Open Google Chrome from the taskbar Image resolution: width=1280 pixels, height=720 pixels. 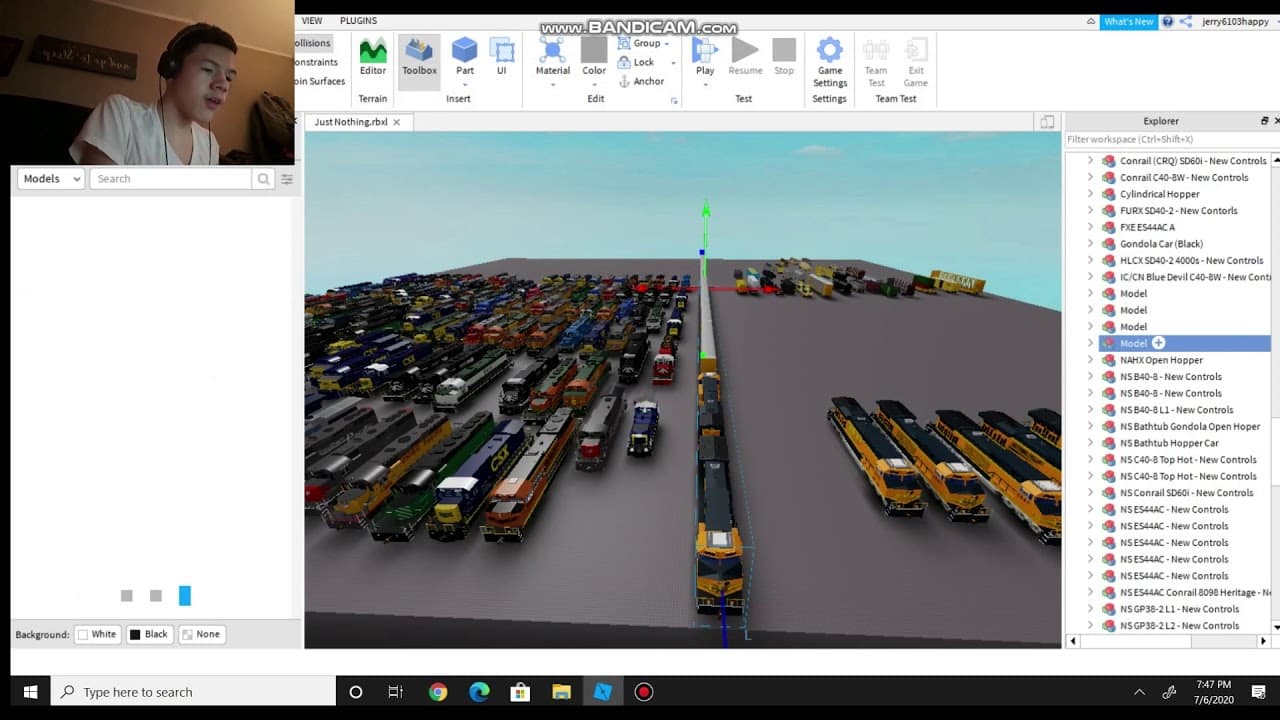tap(438, 692)
